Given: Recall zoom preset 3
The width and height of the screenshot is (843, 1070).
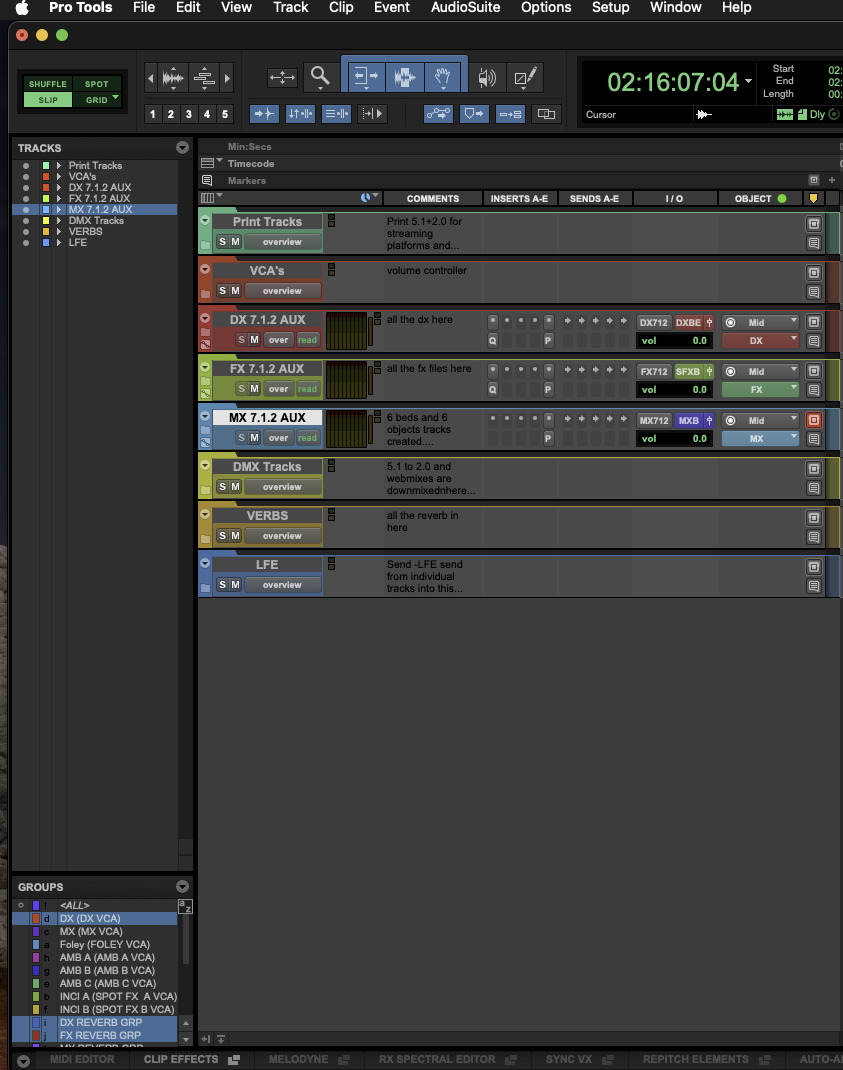Looking at the screenshot, I should [188, 114].
